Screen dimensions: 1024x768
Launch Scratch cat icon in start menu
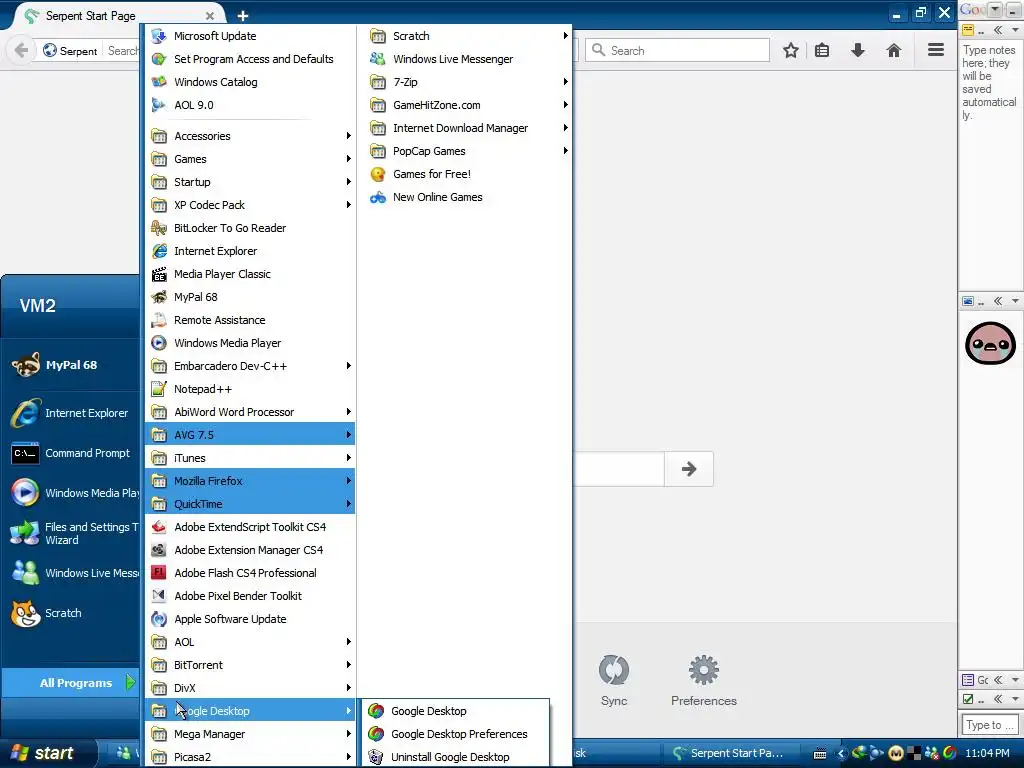[26, 613]
